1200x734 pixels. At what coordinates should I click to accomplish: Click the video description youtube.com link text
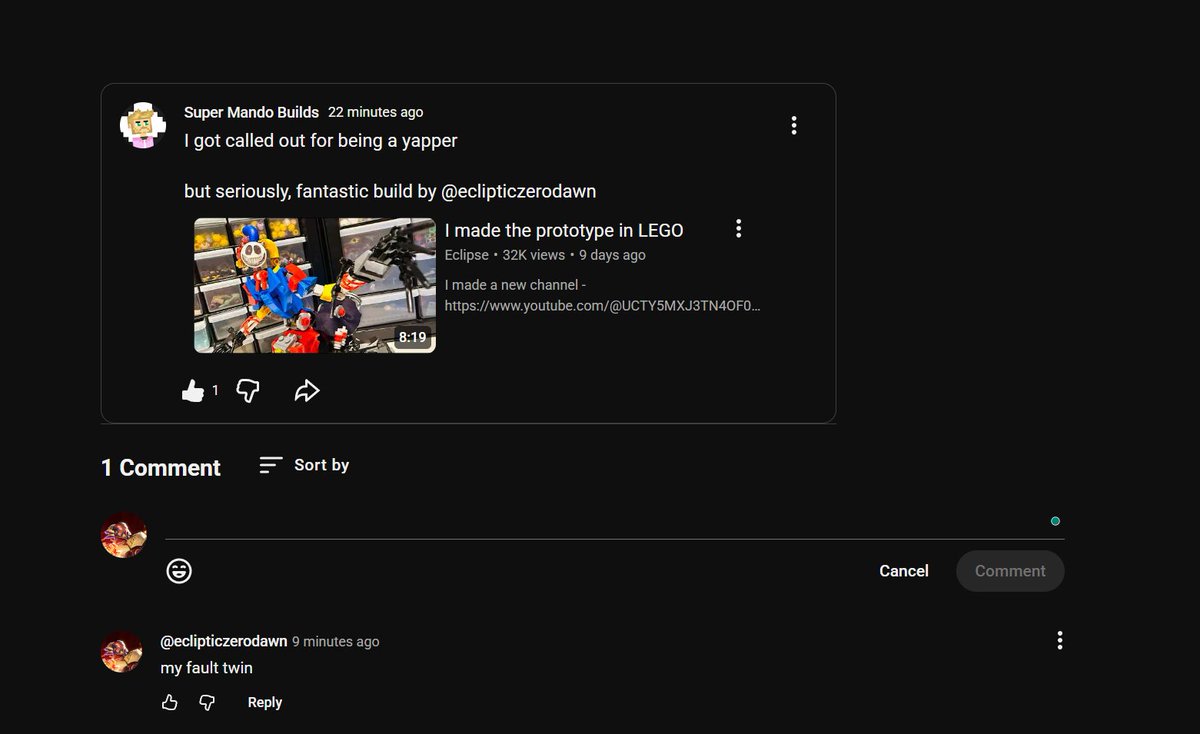[603, 306]
